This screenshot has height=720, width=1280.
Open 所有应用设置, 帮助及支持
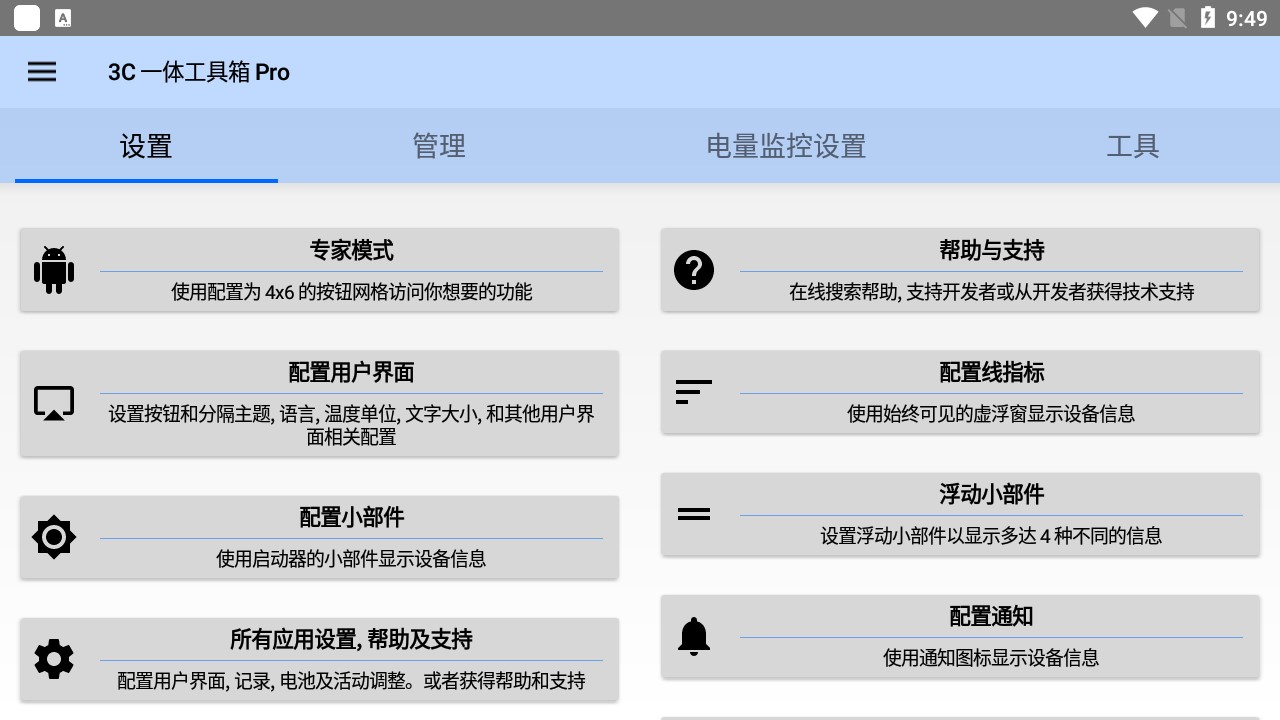[319, 659]
